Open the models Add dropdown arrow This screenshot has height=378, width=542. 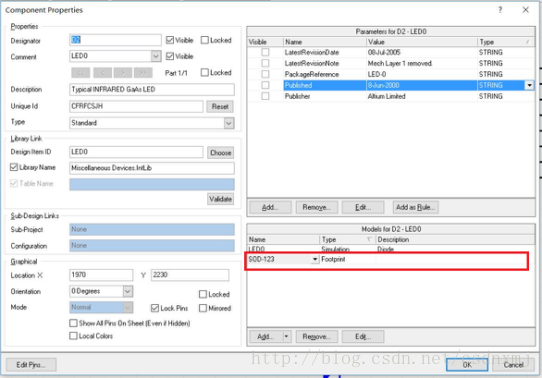click(287, 337)
